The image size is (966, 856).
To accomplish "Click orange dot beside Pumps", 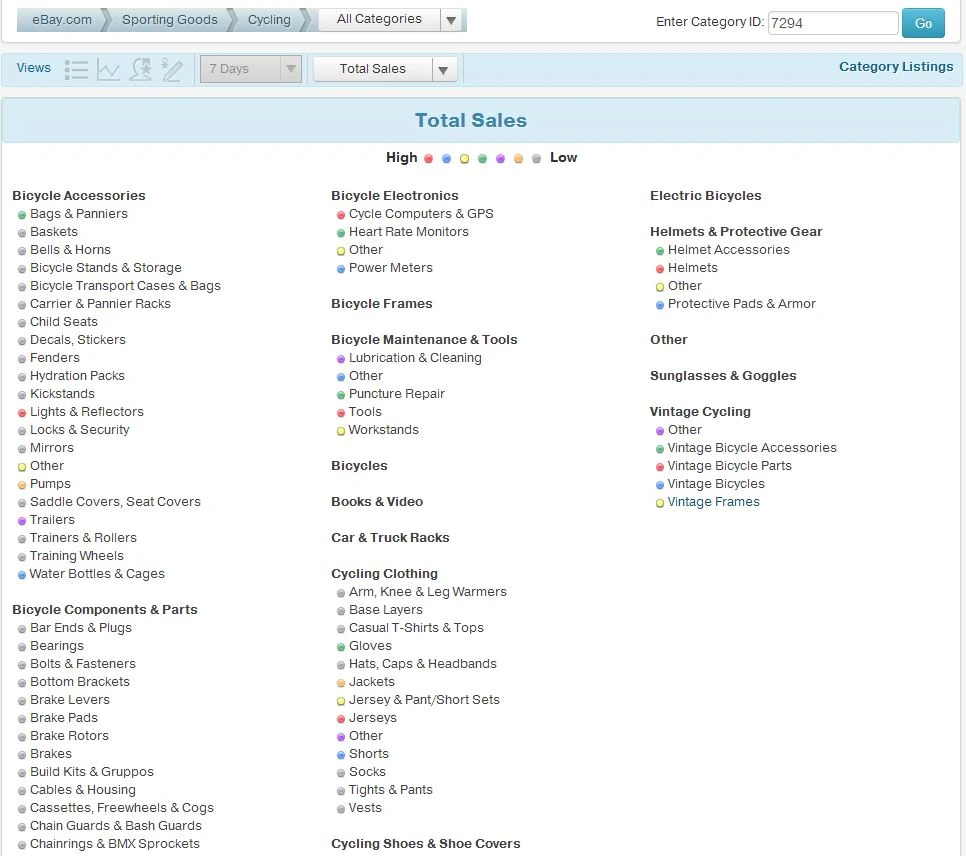I will point(22,485).
